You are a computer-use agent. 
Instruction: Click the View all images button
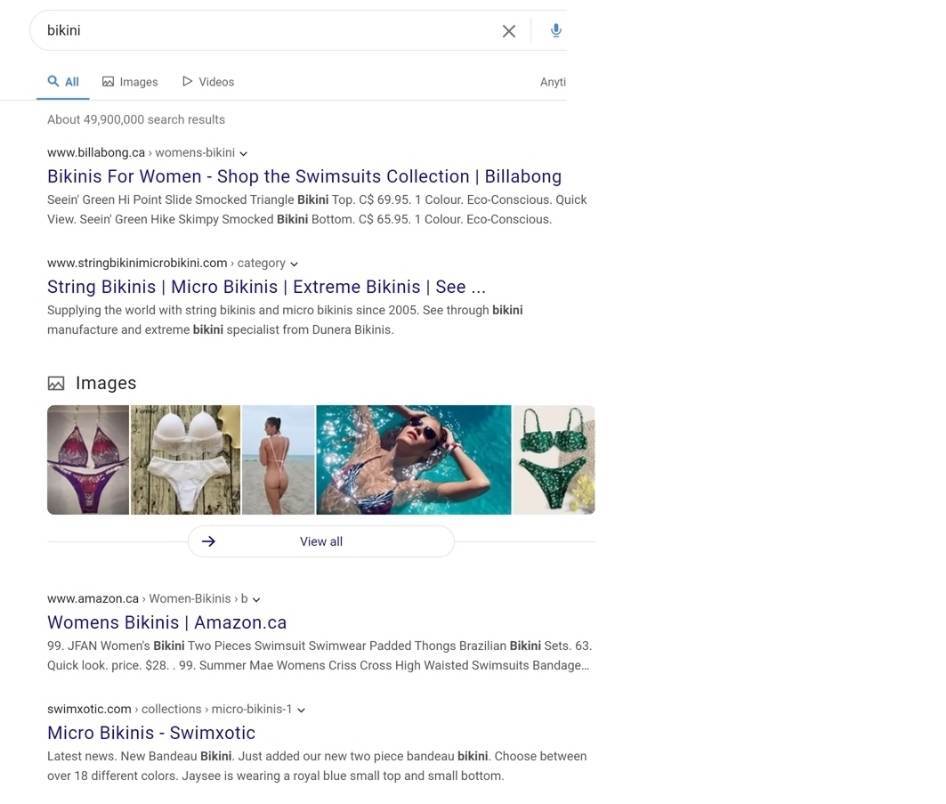tap(321, 542)
